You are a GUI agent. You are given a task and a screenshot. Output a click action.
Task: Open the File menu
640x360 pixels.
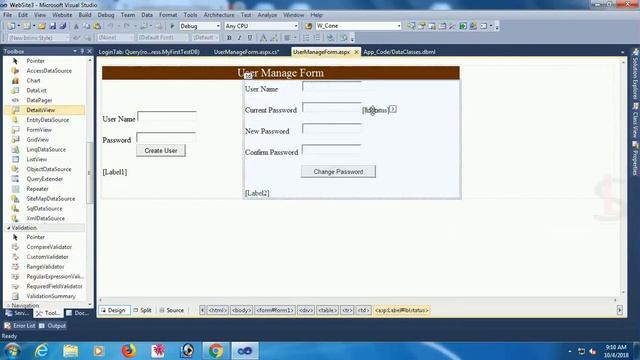7,15
